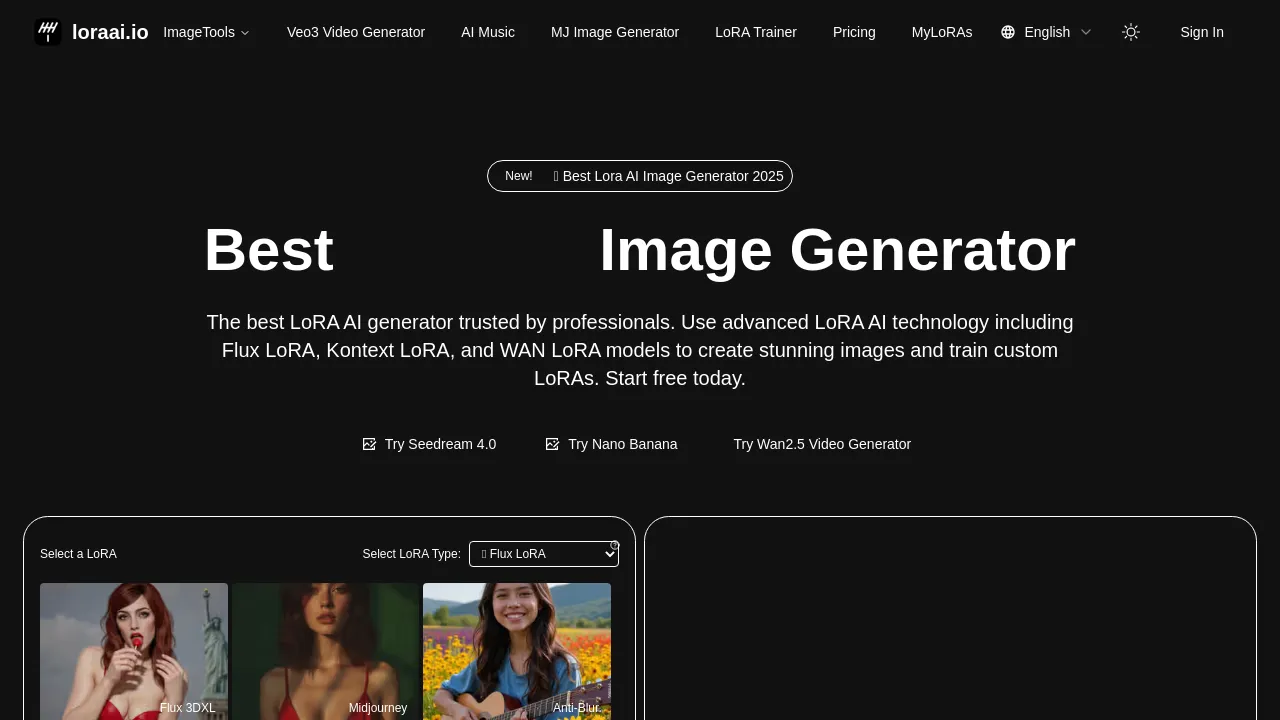The image size is (1280, 720).
Task: Select the Flux 3DXL LoRA thumbnail
Action: [x=134, y=651]
